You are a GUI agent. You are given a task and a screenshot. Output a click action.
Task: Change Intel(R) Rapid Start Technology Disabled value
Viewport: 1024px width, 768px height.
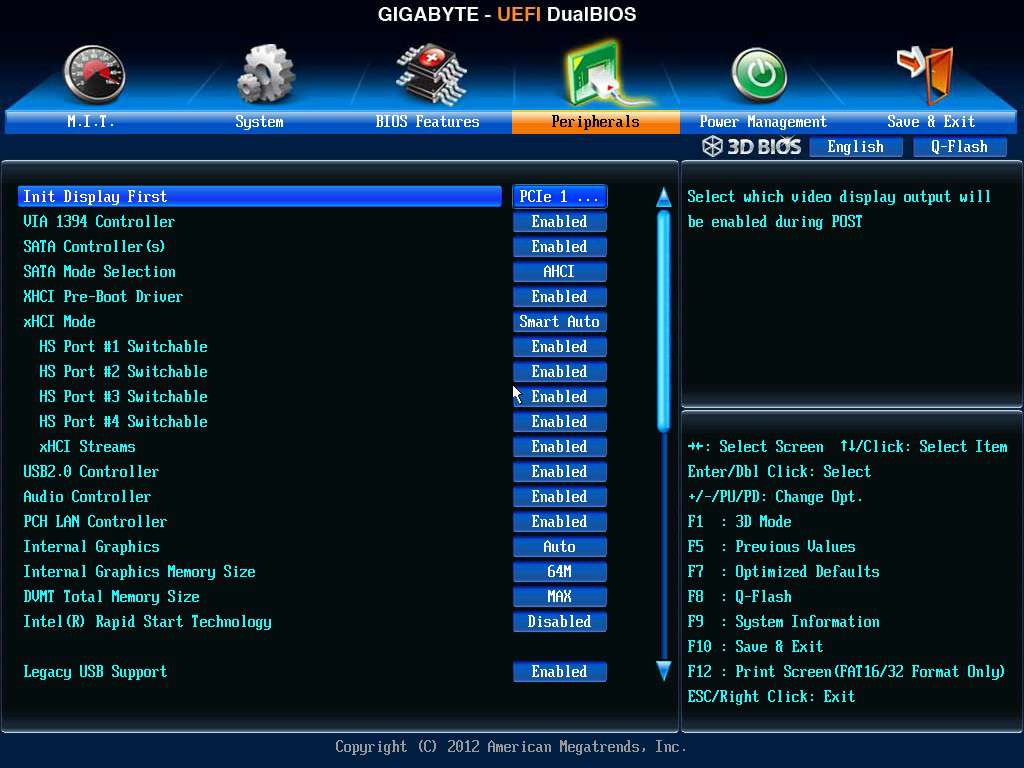coord(560,622)
